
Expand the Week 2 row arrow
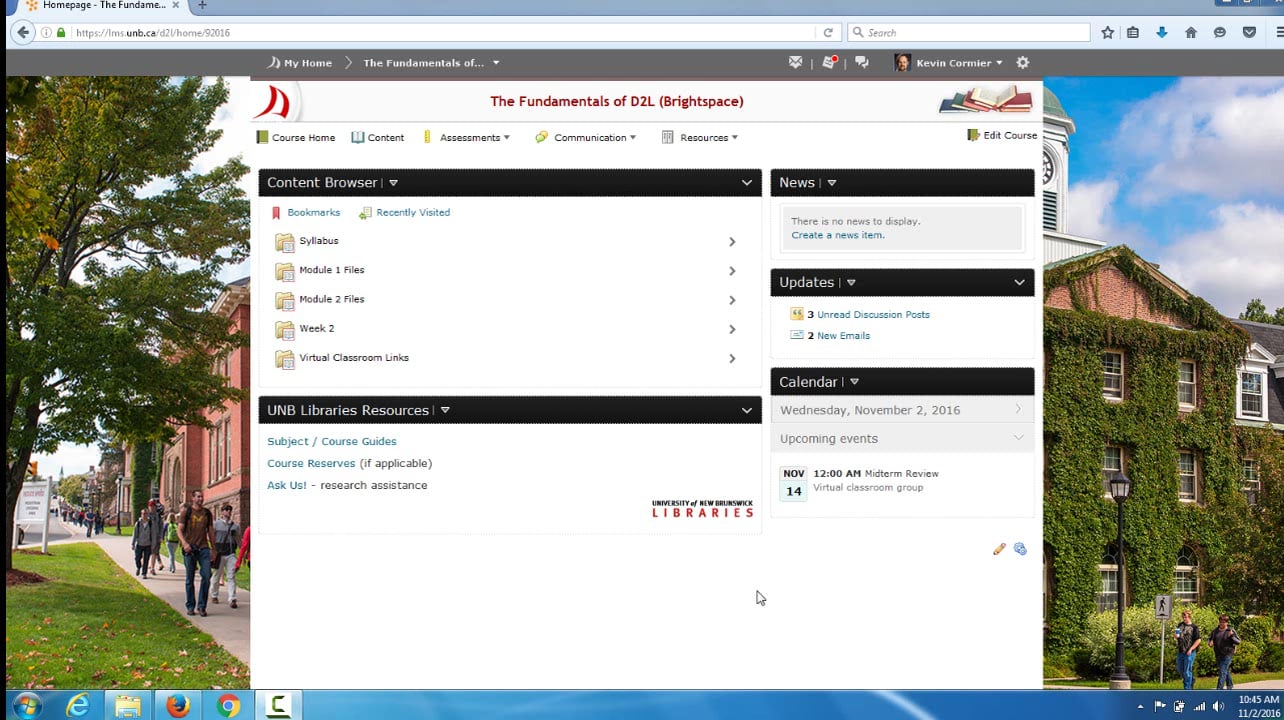tap(732, 330)
